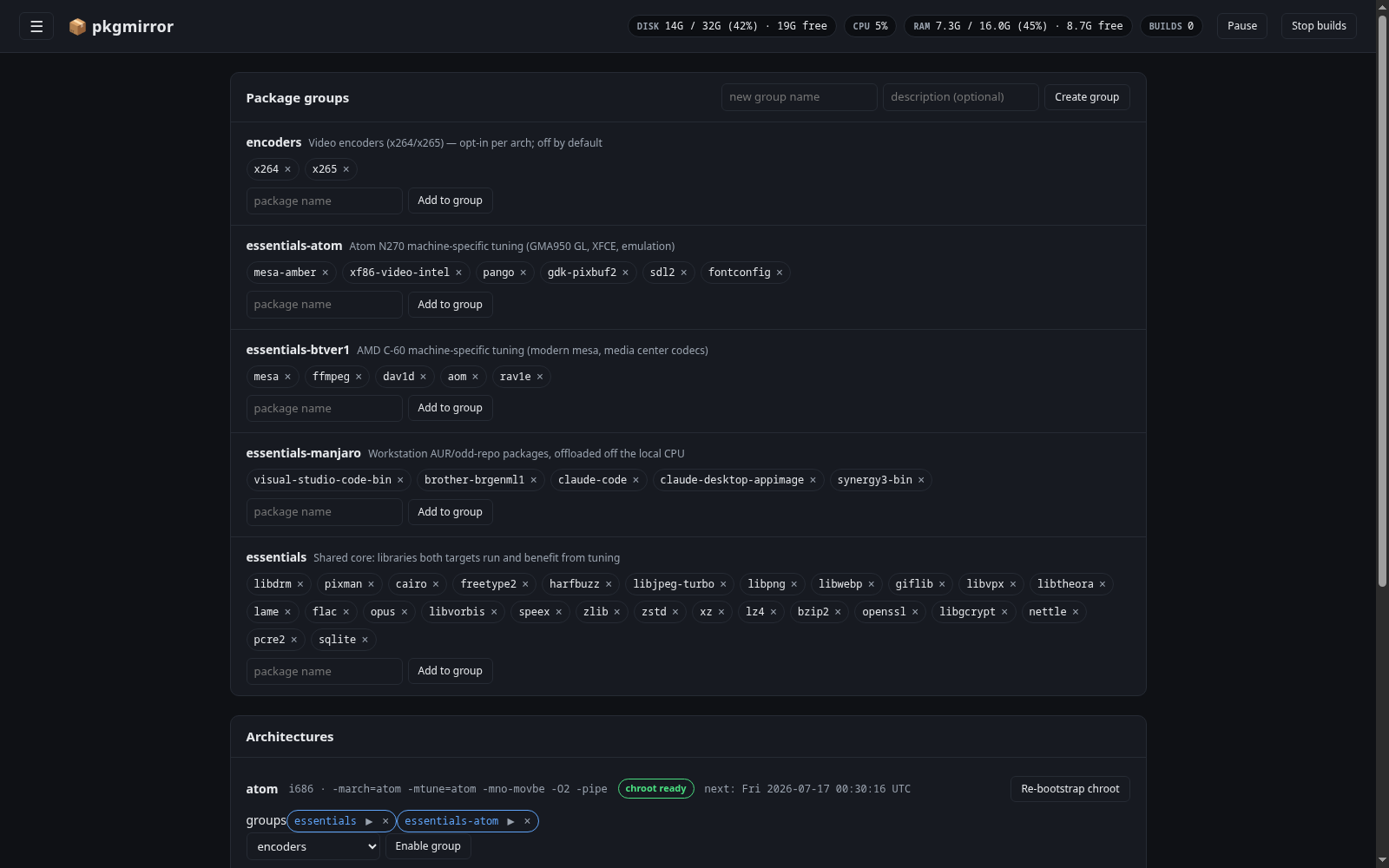Image resolution: width=1389 pixels, height=868 pixels.
Task: Remove synergy3-bin package chip
Action: [921, 480]
